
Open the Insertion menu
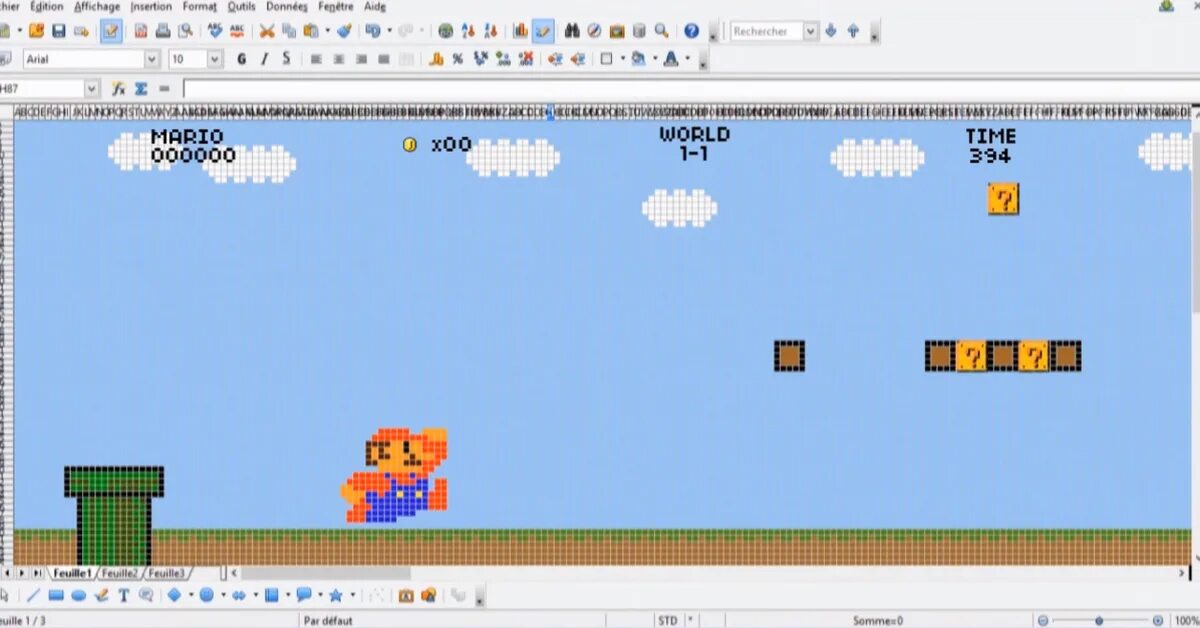151,6
